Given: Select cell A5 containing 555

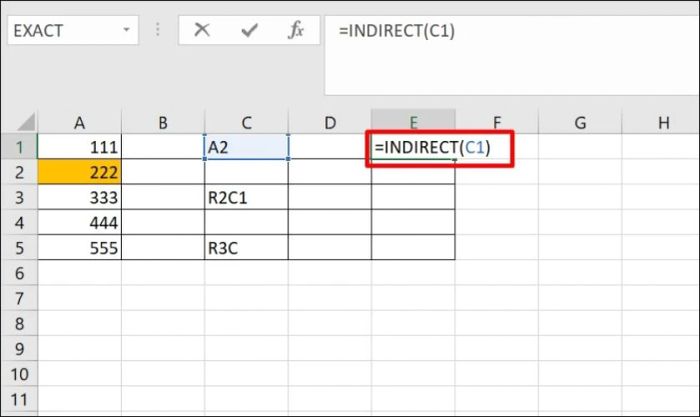Looking at the screenshot, I should (79, 247).
